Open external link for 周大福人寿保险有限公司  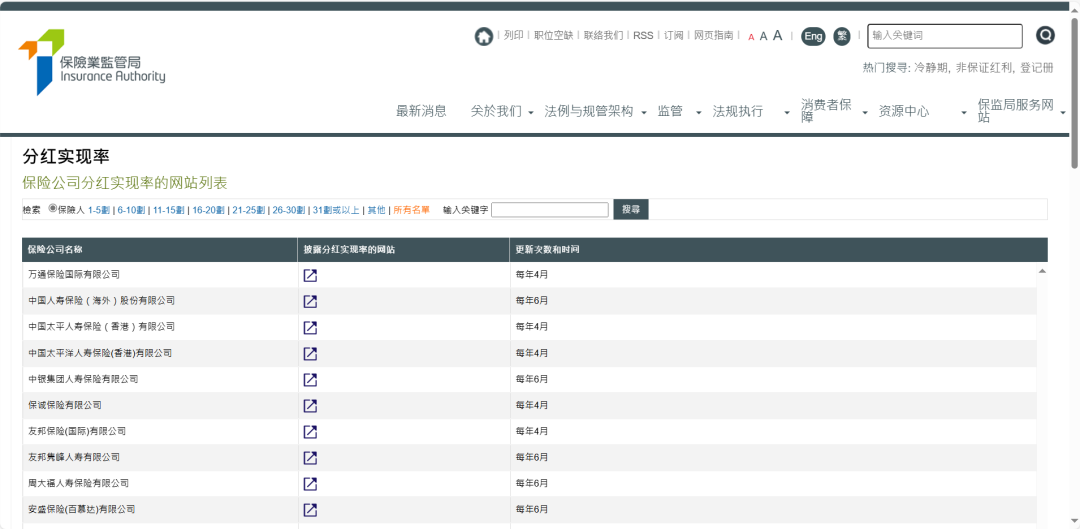coord(311,484)
